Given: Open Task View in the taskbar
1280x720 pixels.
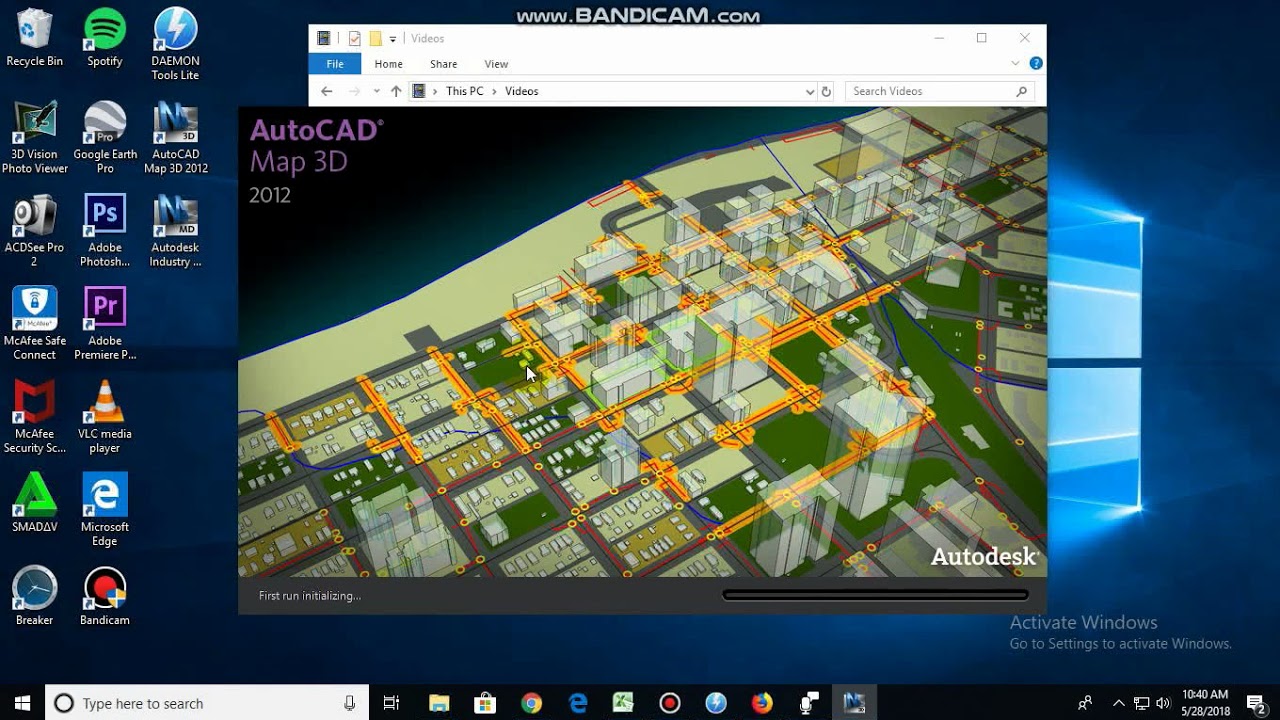Looking at the screenshot, I should (391, 703).
